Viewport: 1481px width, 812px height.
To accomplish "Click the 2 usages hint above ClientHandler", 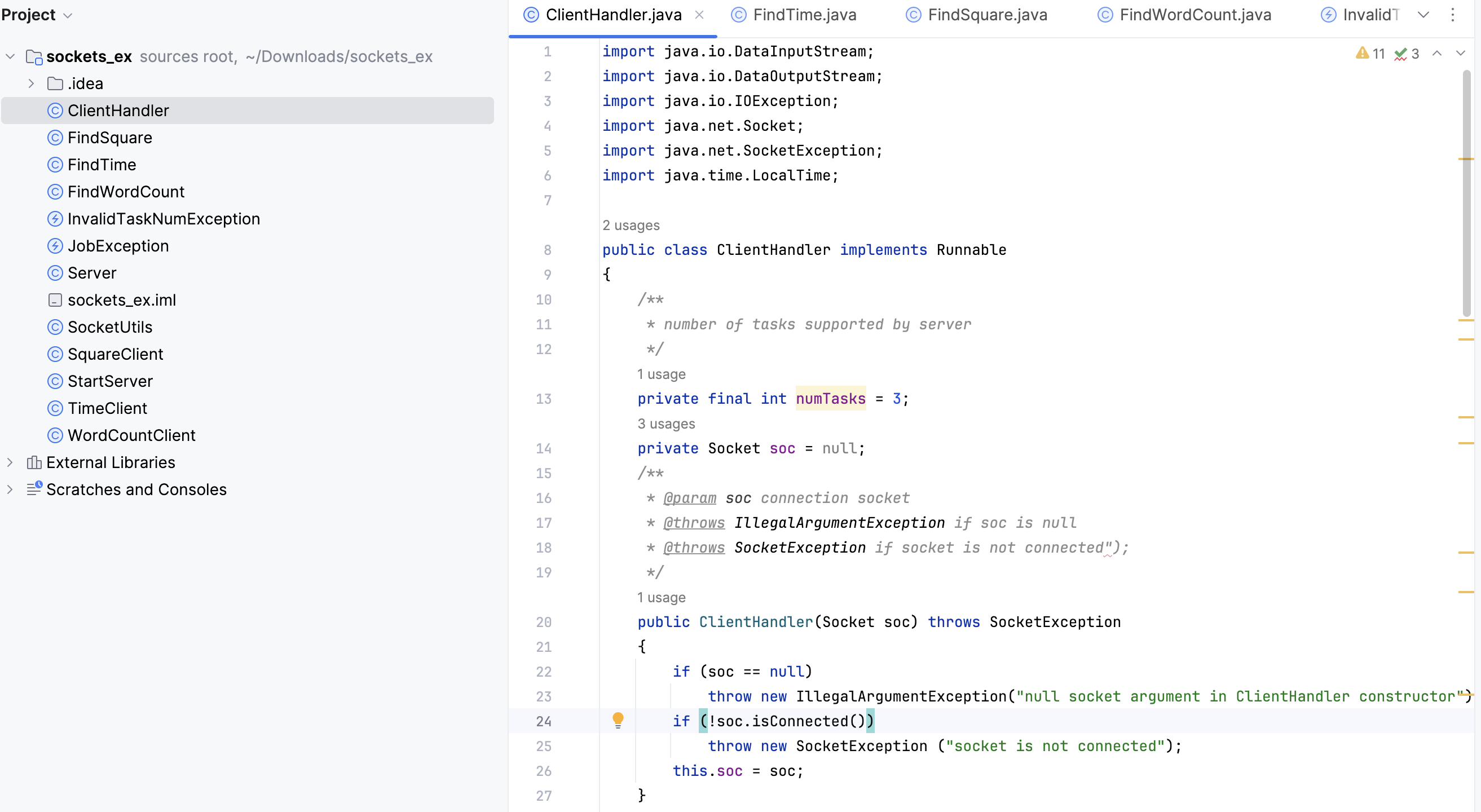I will tap(631, 224).
